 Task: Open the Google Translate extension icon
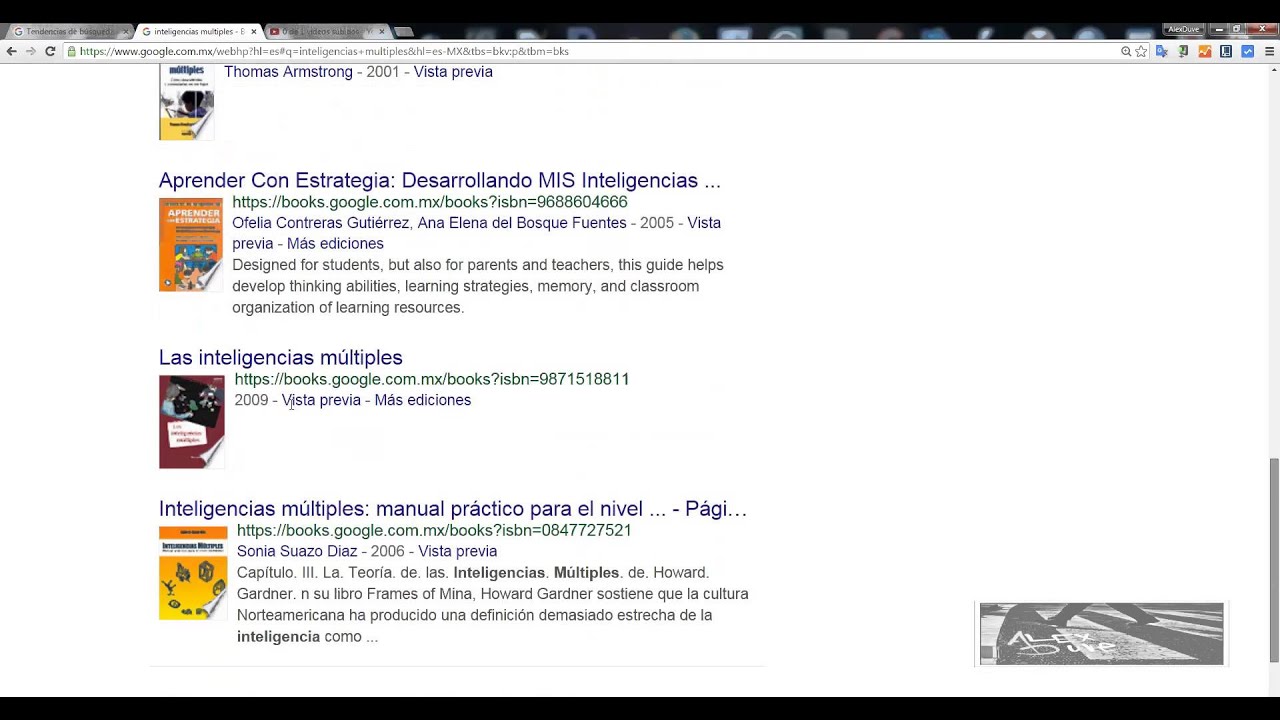pyautogui.click(x=1162, y=51)
